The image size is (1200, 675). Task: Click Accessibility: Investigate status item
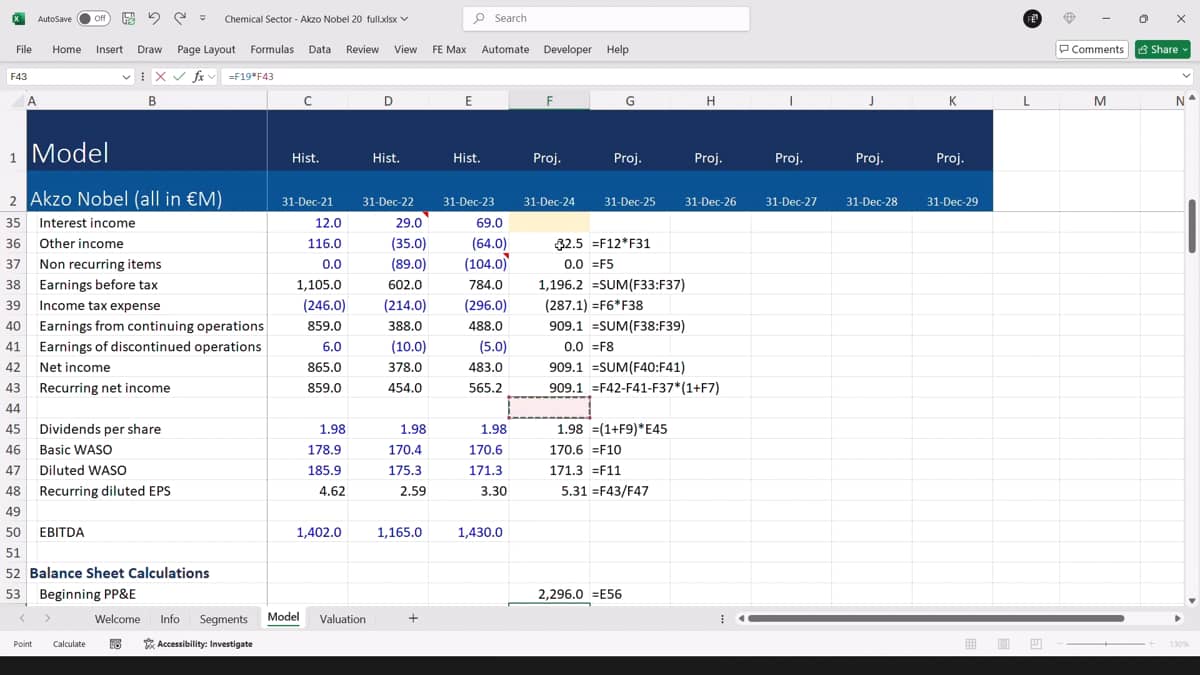[198, 644]
